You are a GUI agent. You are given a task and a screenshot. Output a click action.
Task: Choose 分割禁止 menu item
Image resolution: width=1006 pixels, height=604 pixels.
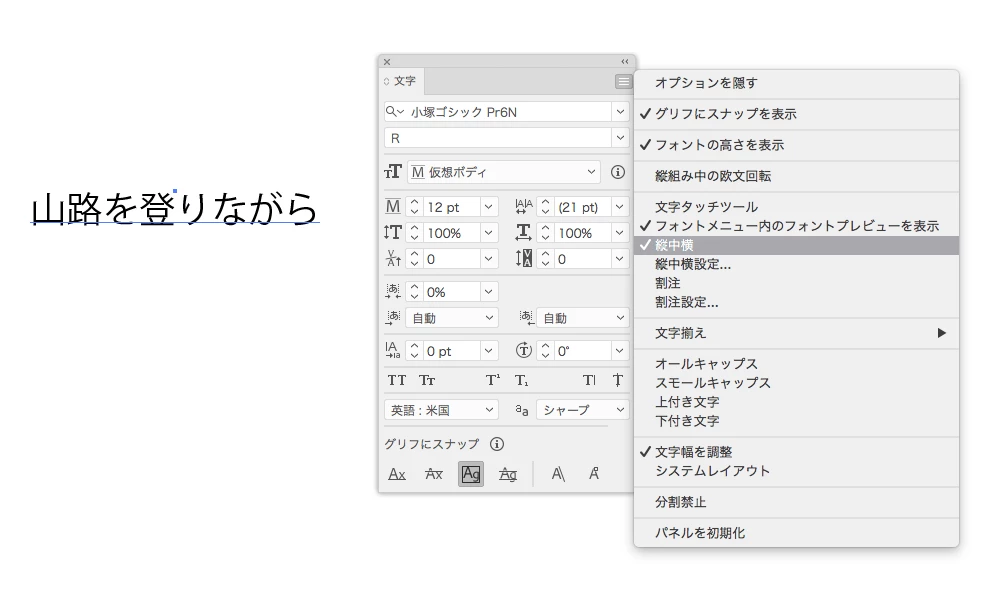tap(796, 502)
